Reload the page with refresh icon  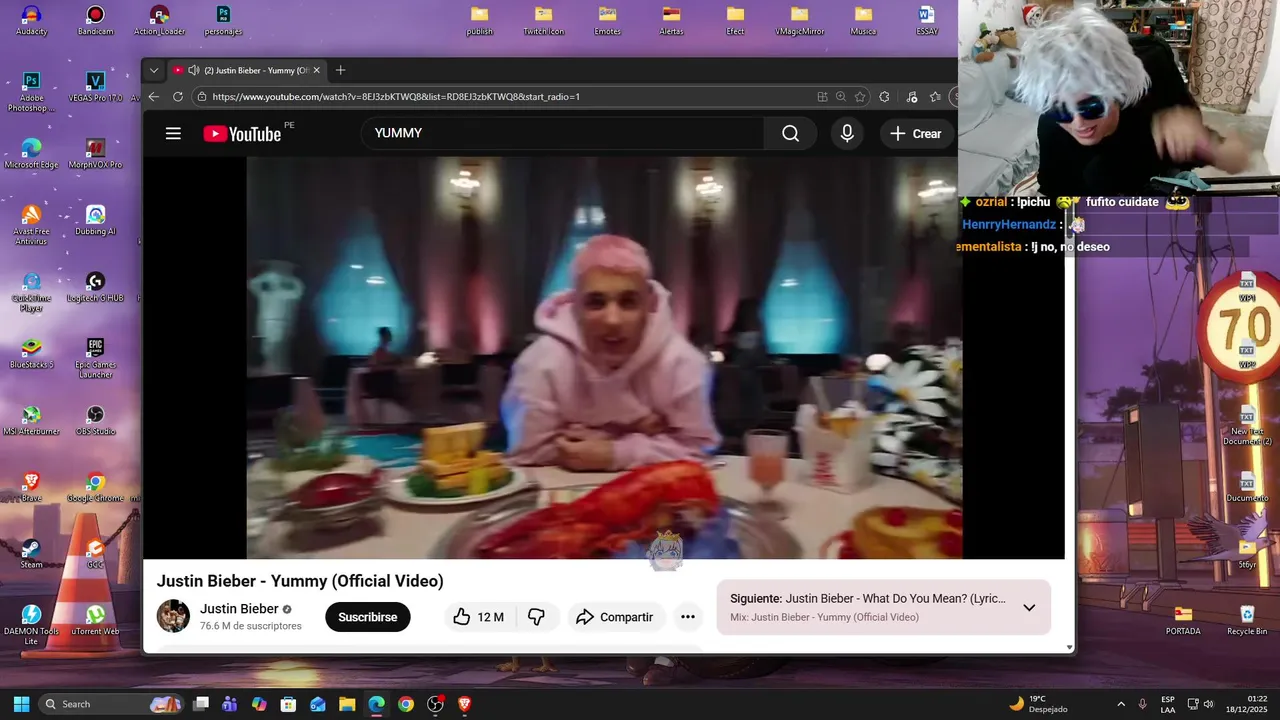point(178,97)
